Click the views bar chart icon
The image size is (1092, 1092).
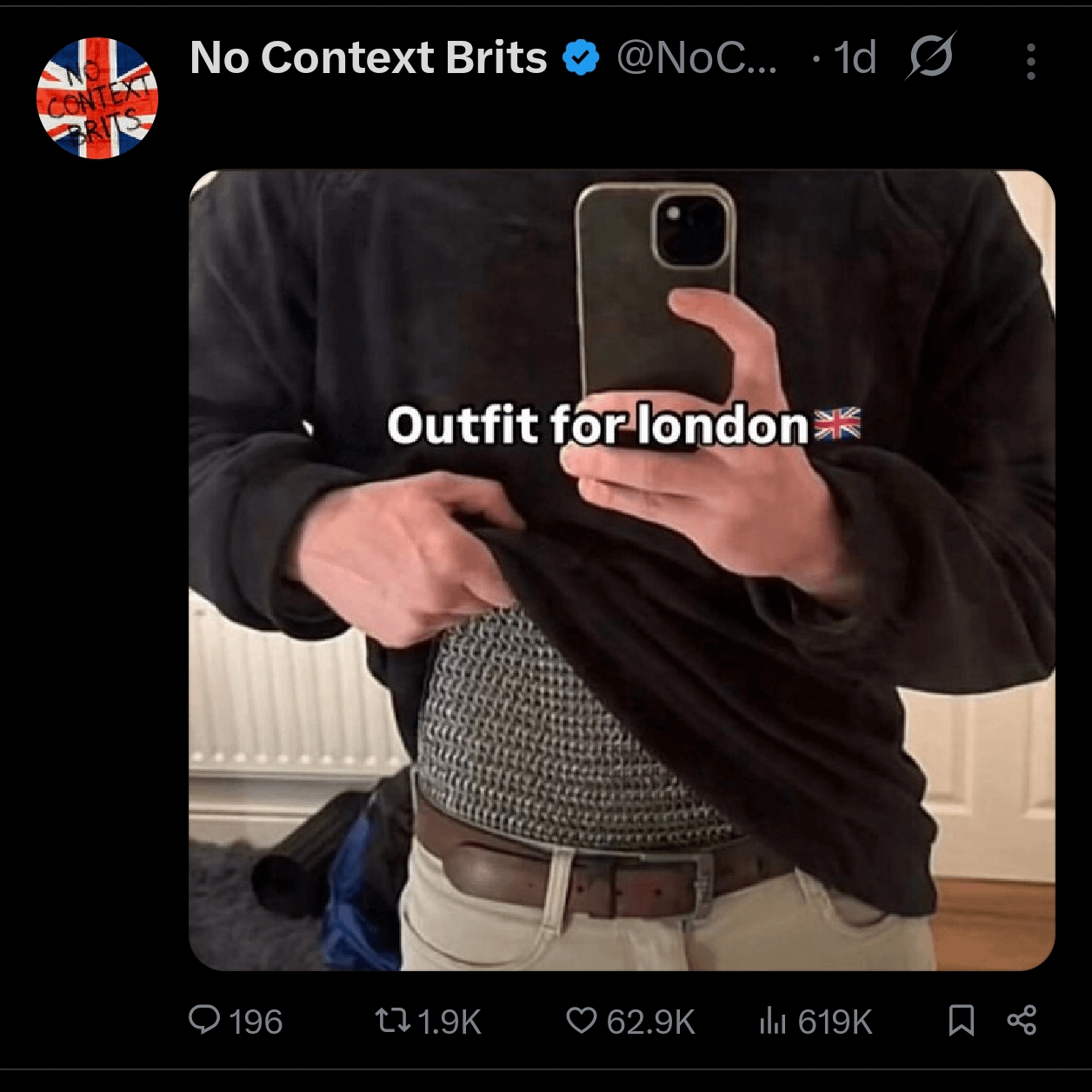pyautogui.click(x=772, y=1021)
